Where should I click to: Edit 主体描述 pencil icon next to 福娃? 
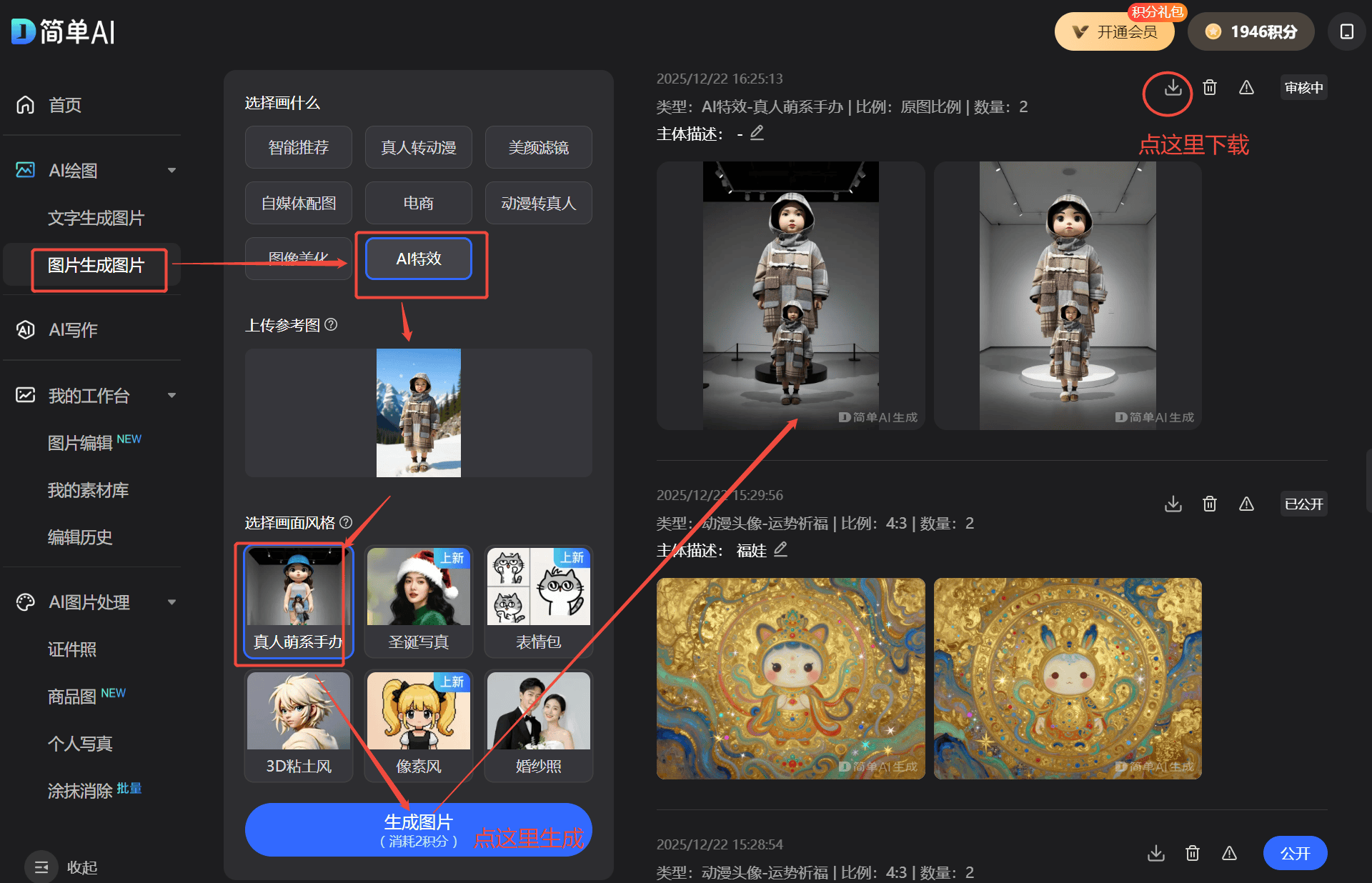coord(780,549)
